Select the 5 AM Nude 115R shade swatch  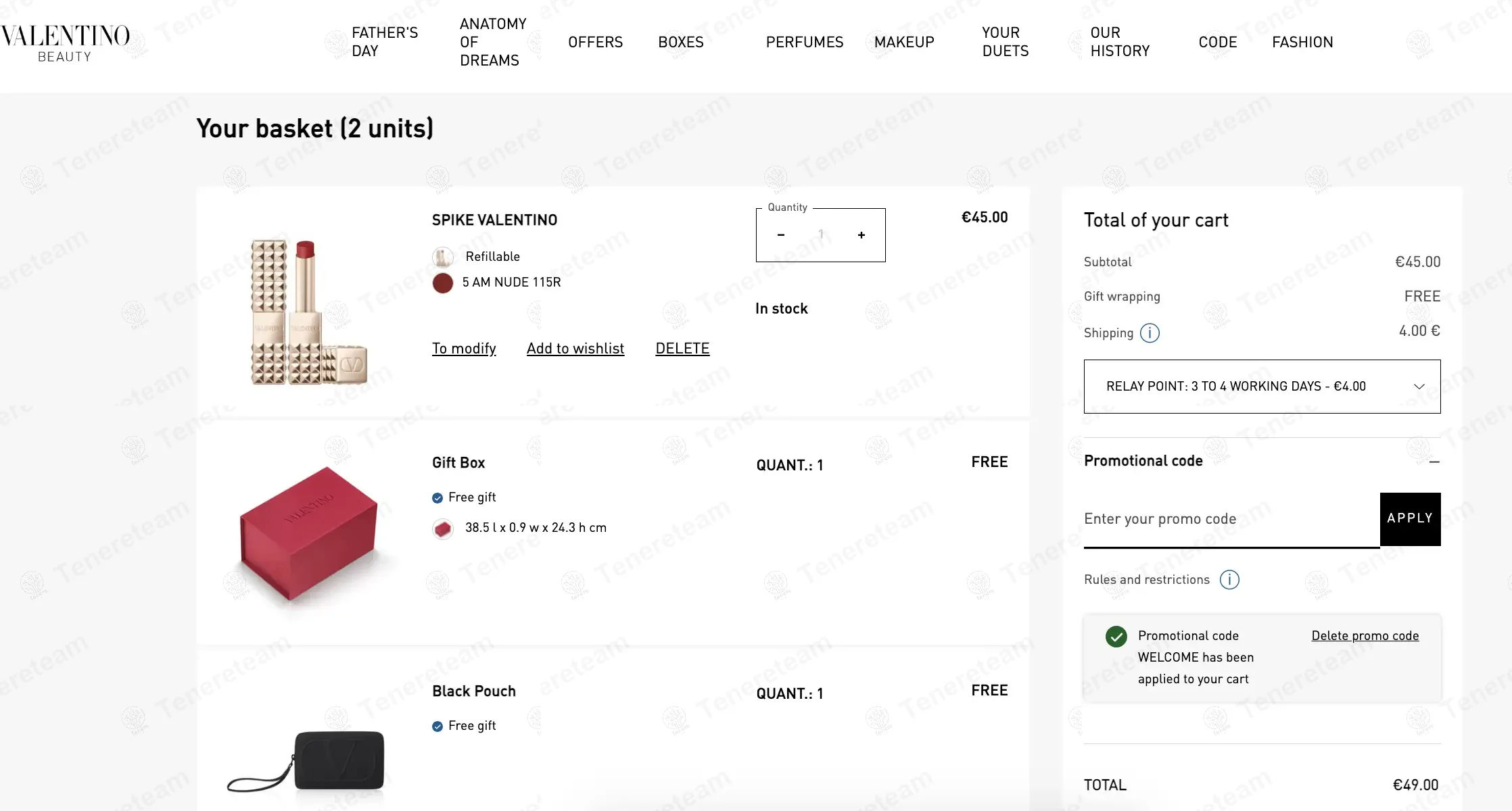[x=443, y=283]
